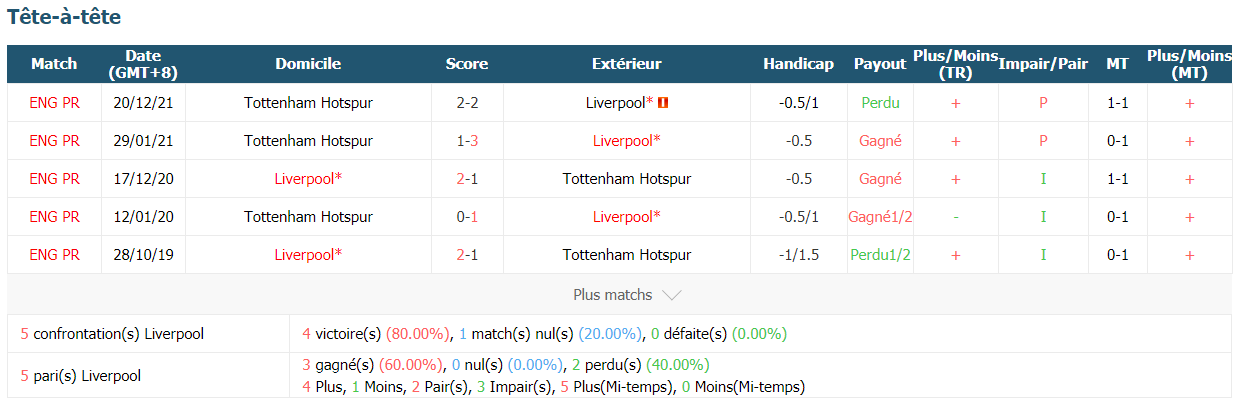Expand the Plus matchs chevron arrow
This screenshot has width=1238, height=408.
click(x=672, y=296)
